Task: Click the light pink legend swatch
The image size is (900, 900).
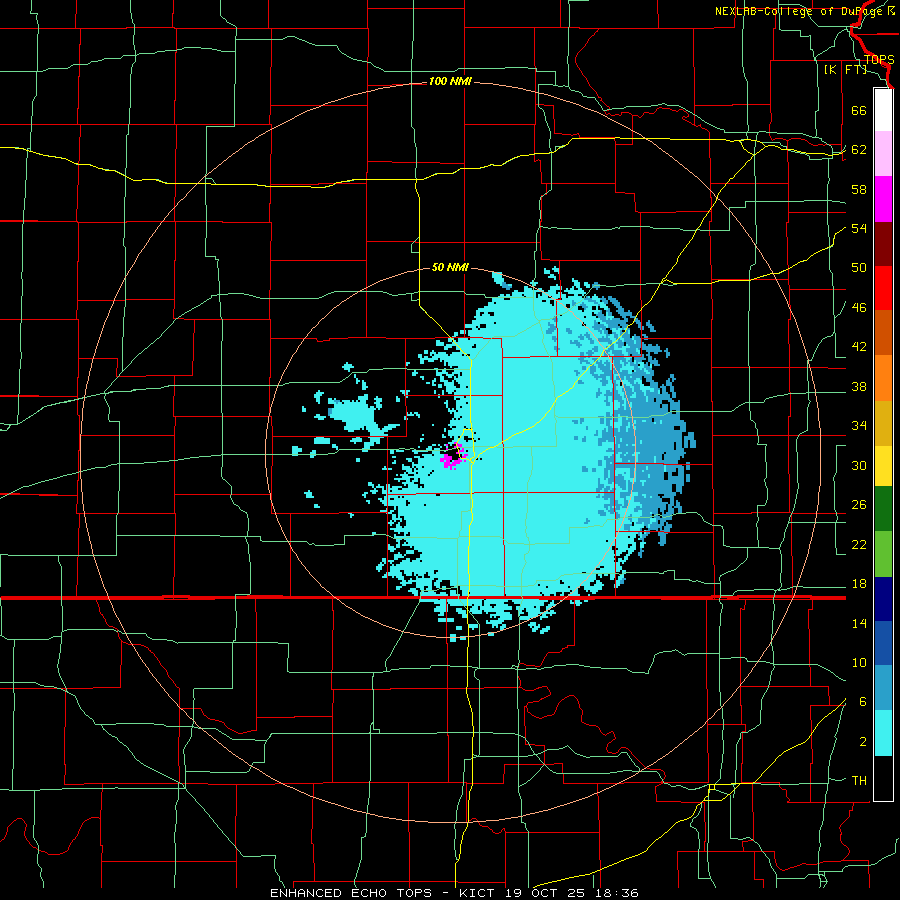Action: (x=883, y=154)
